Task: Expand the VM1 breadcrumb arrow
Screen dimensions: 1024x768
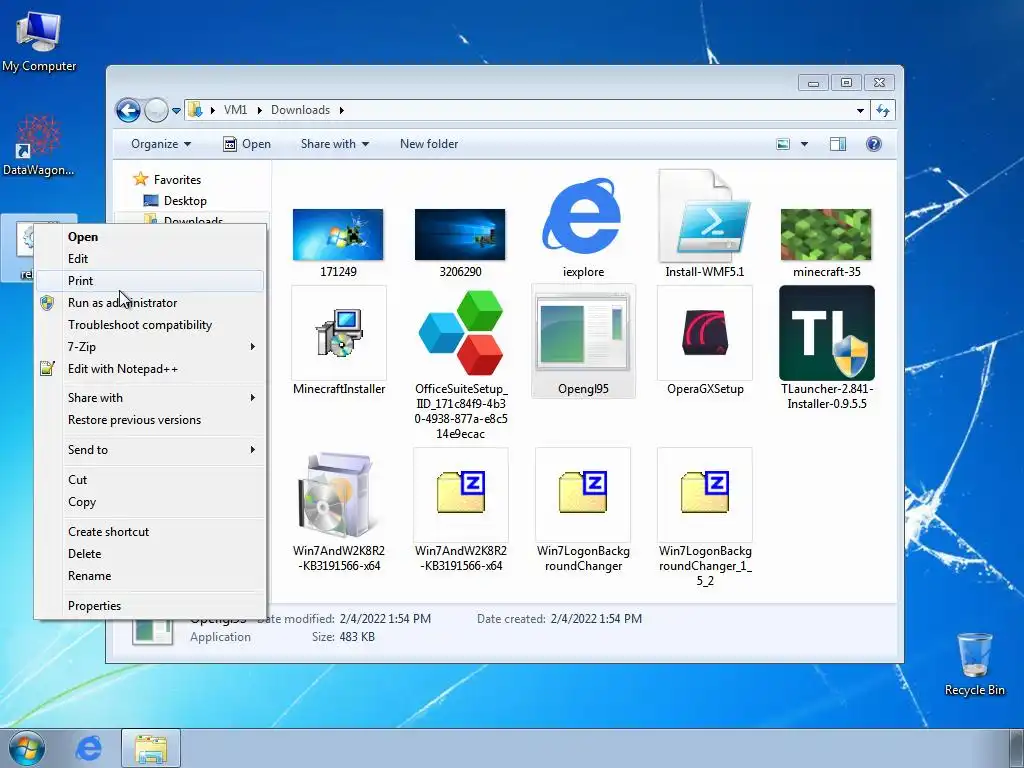Action: click(x=259, y=110)
